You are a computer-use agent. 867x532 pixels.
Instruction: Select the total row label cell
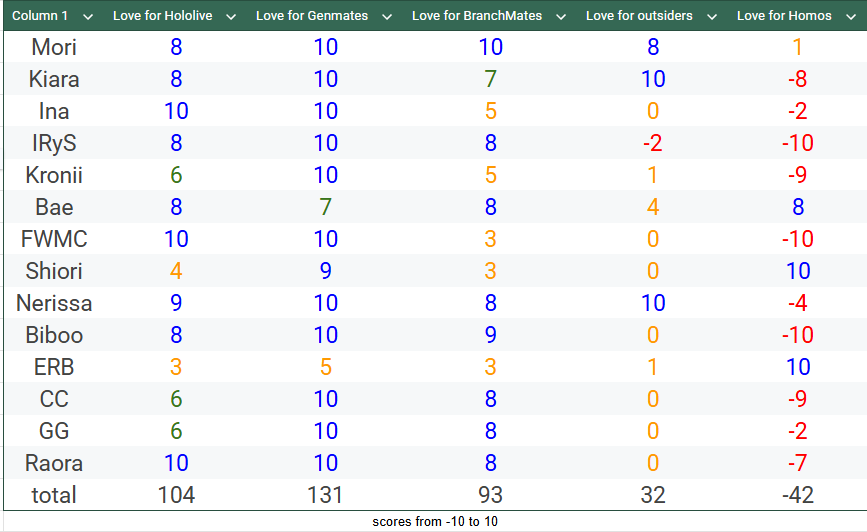[x=54, y=495]
